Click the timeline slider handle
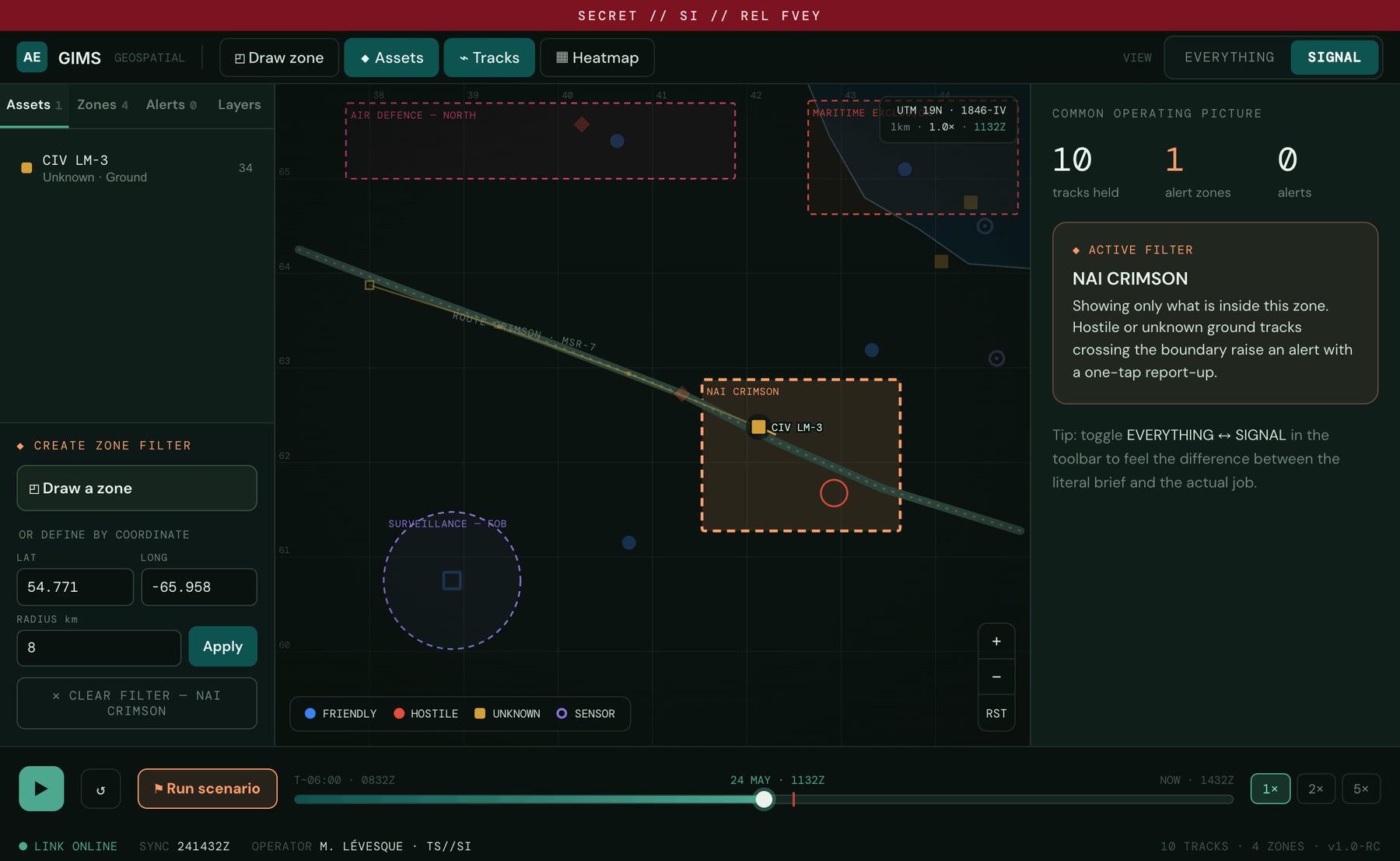This screenshot has height=861, width=1400. click(765, 799)
